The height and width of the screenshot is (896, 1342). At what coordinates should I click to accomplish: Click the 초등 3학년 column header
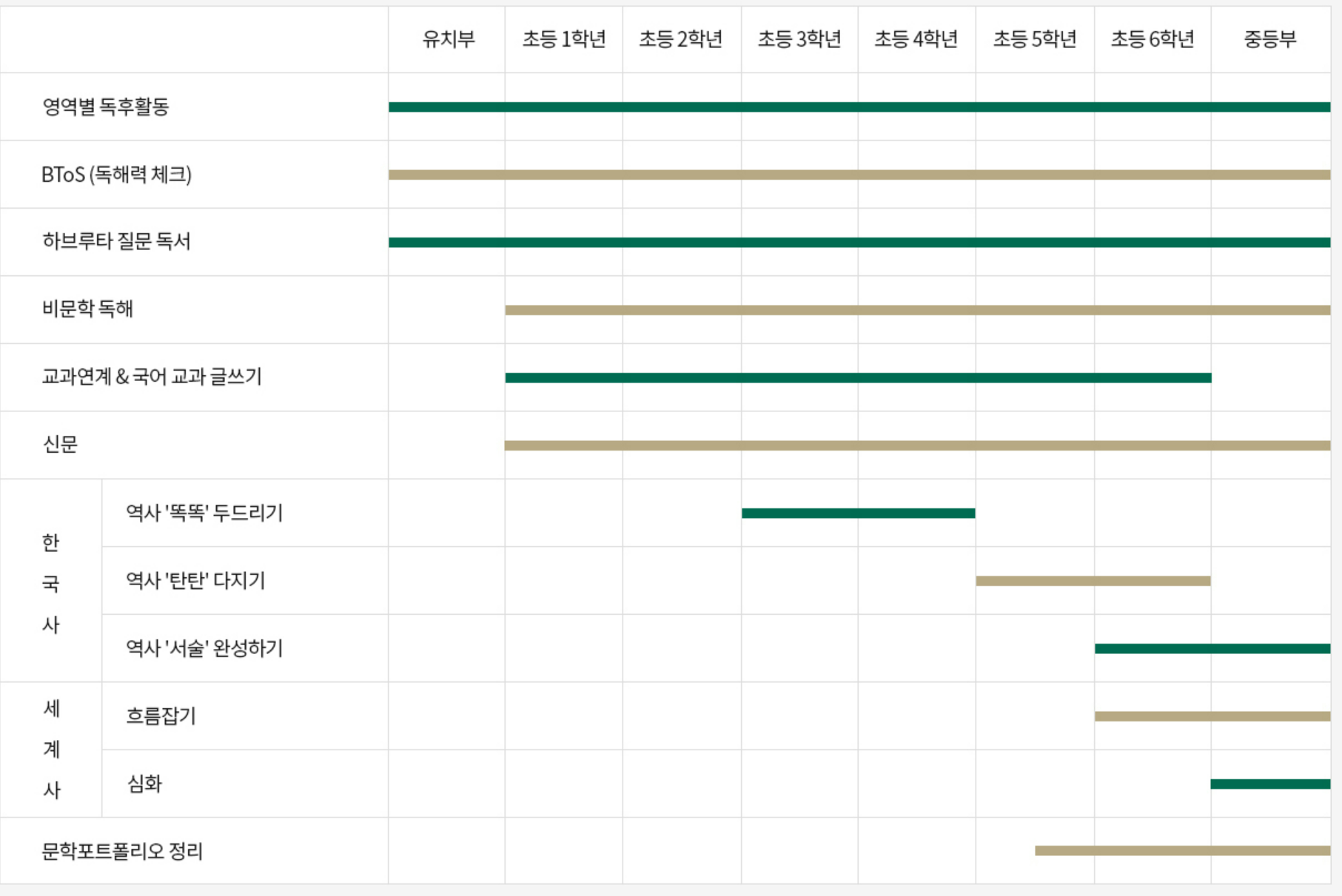pos(799,39)
